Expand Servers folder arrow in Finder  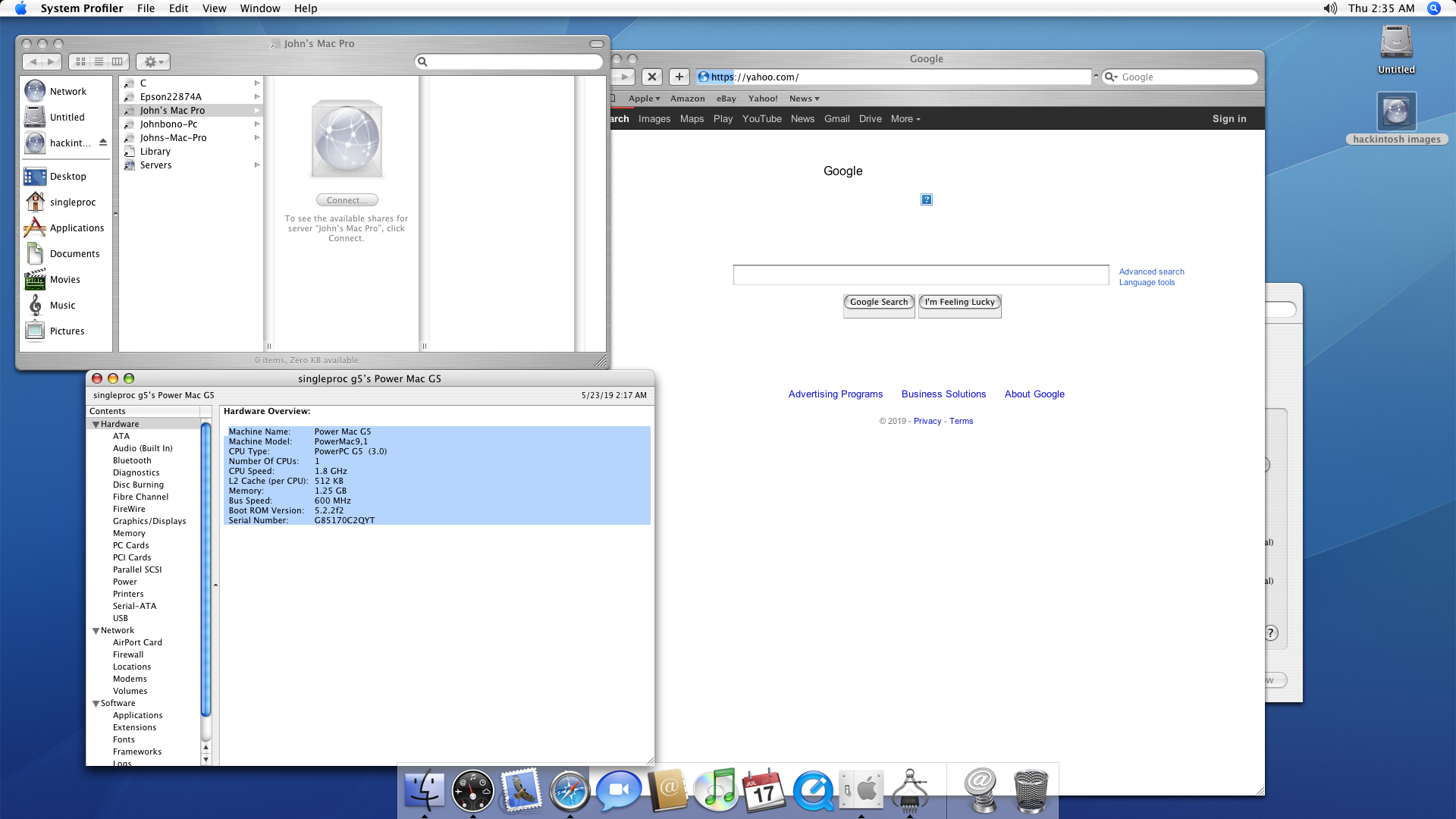click(257, 165)
